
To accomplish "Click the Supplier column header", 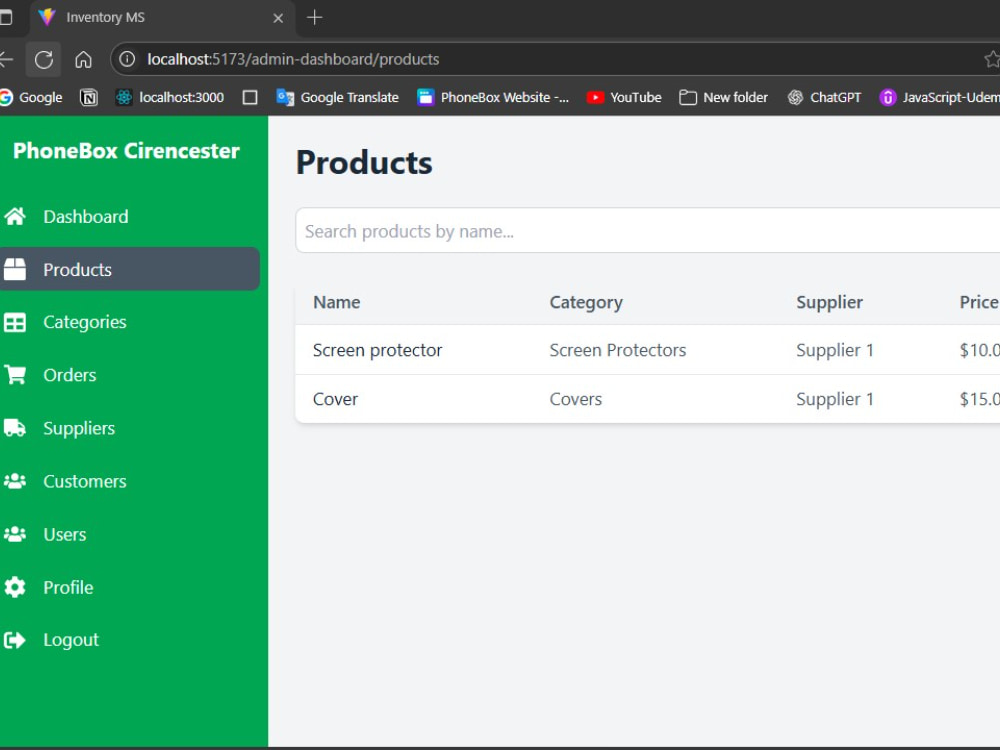I will pyautogui.click(x=829, y=302).
